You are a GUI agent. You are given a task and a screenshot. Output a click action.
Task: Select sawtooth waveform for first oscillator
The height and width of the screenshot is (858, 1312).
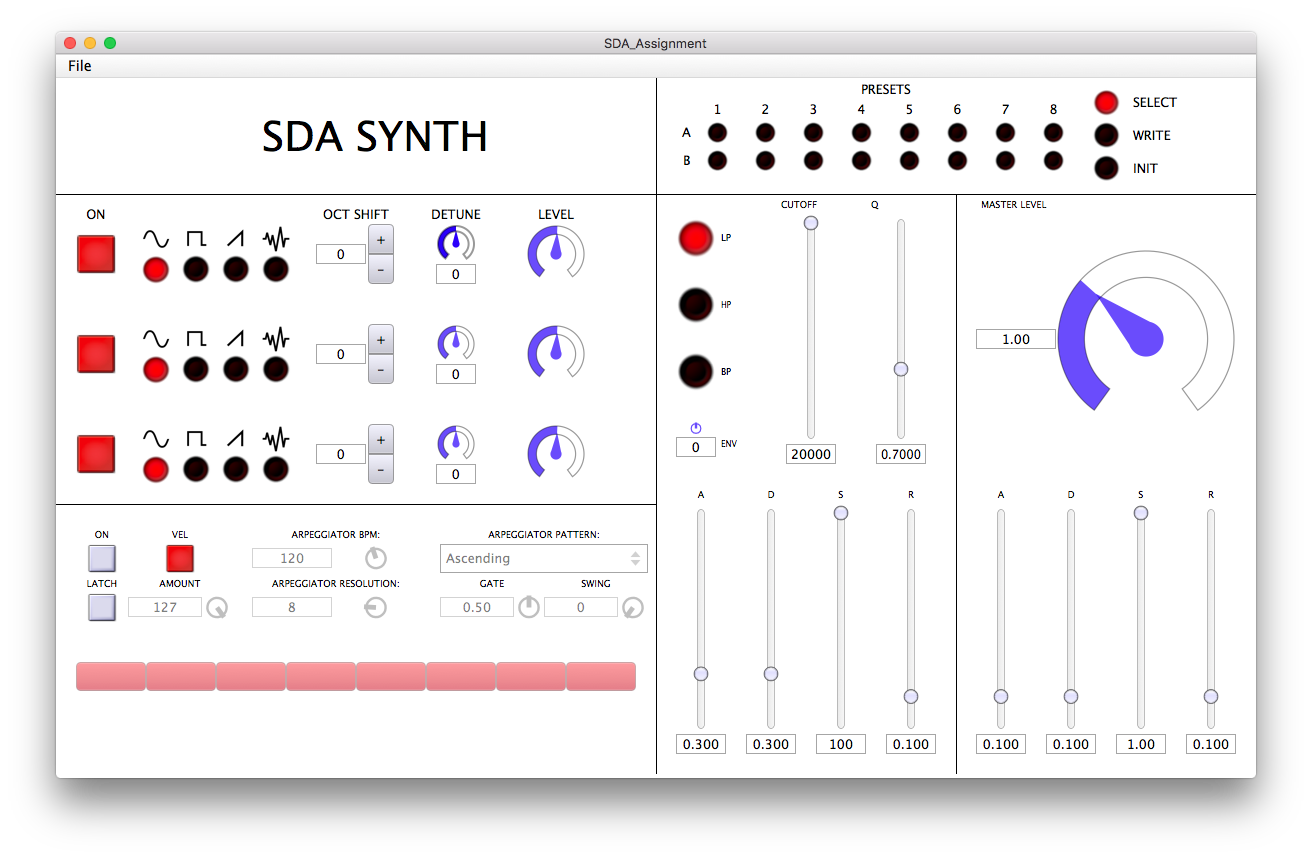tap(236, 269)
